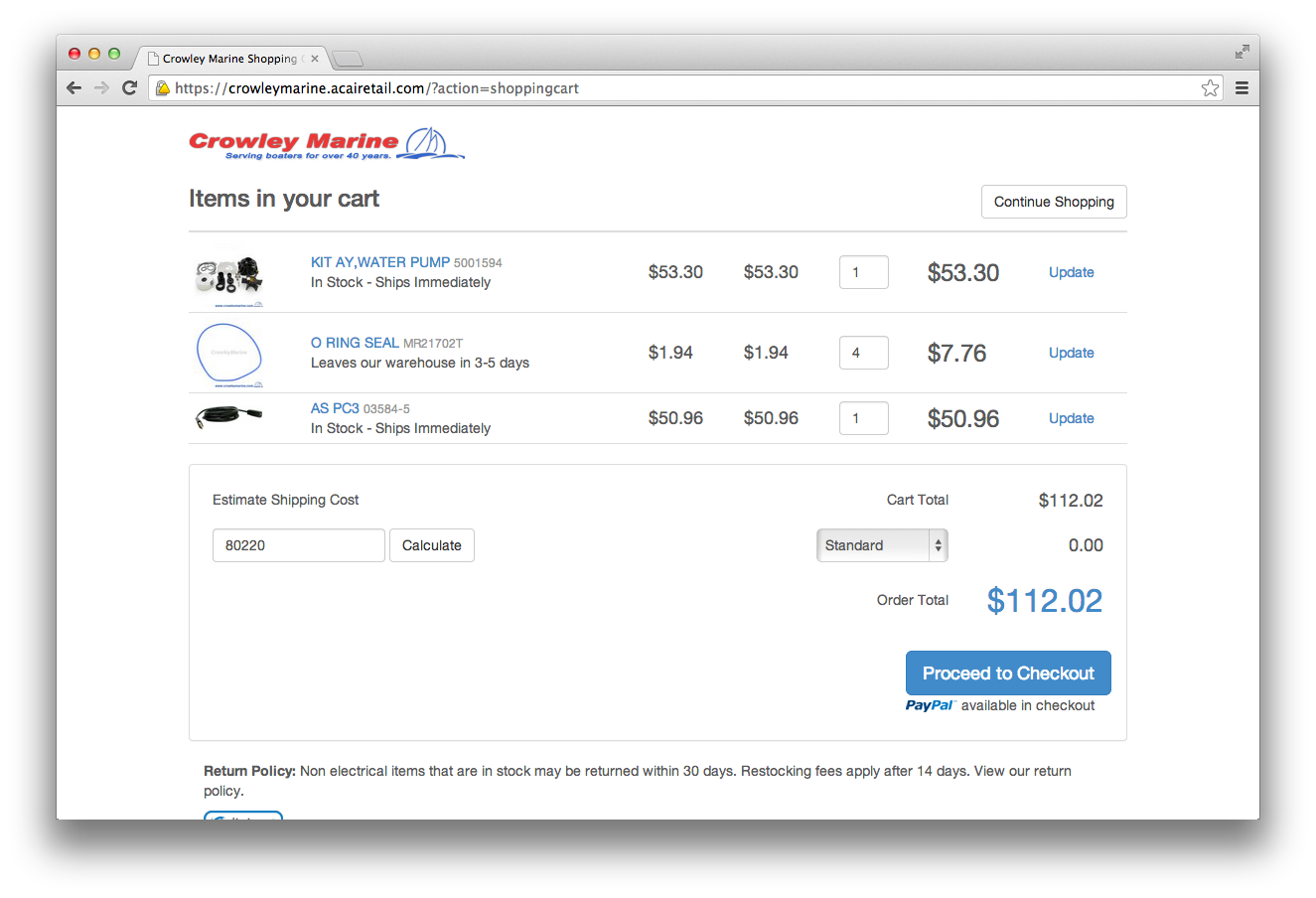
Task: Click quantity field for AS PC3
Action: click(x=864, y=418)
